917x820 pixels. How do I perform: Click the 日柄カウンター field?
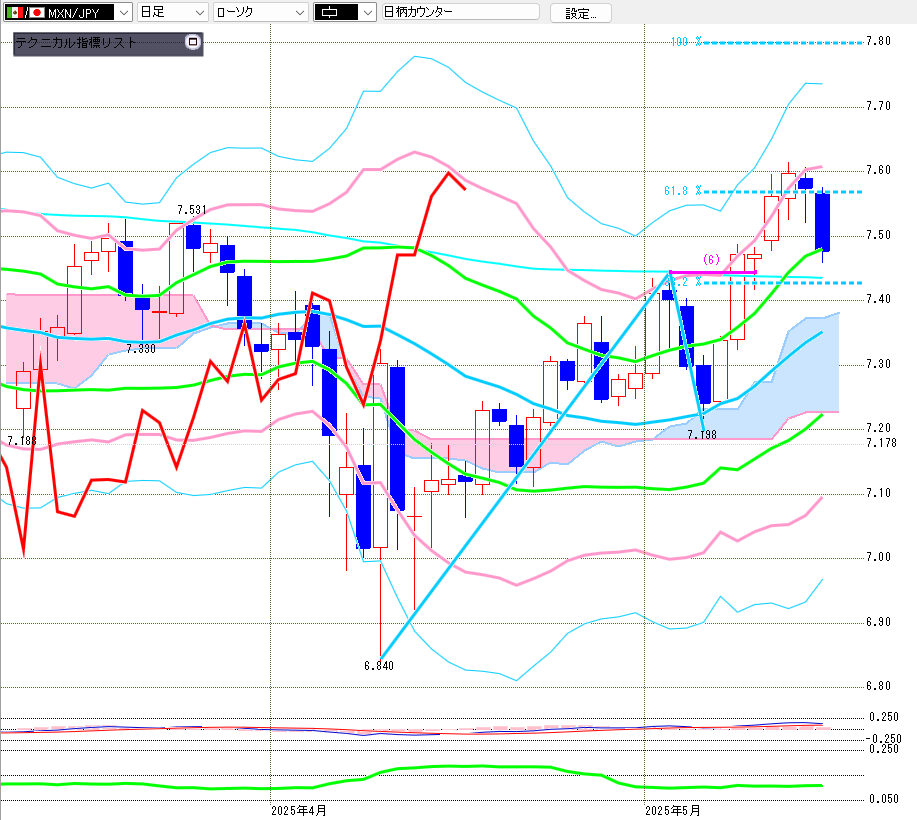460,12
